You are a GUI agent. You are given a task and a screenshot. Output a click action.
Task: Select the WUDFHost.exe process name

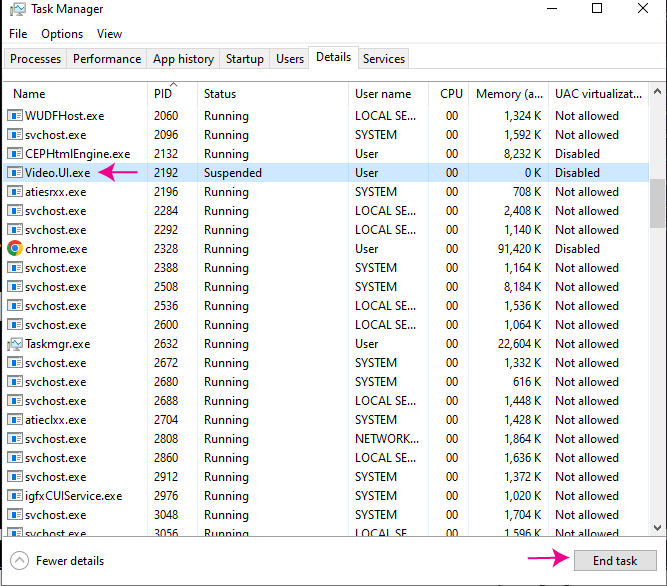(65, 116)
